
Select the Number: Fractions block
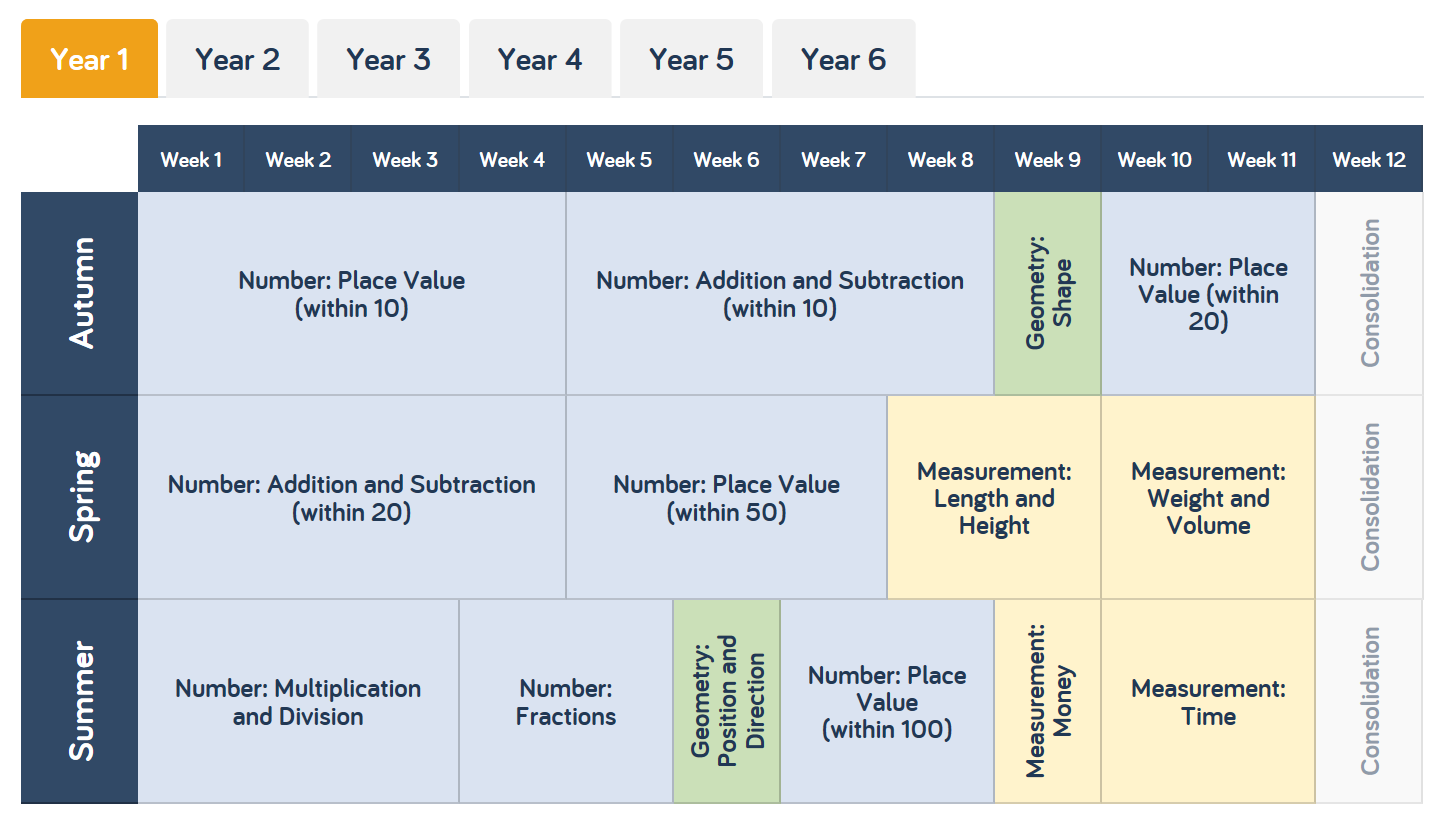coord(565,702)
